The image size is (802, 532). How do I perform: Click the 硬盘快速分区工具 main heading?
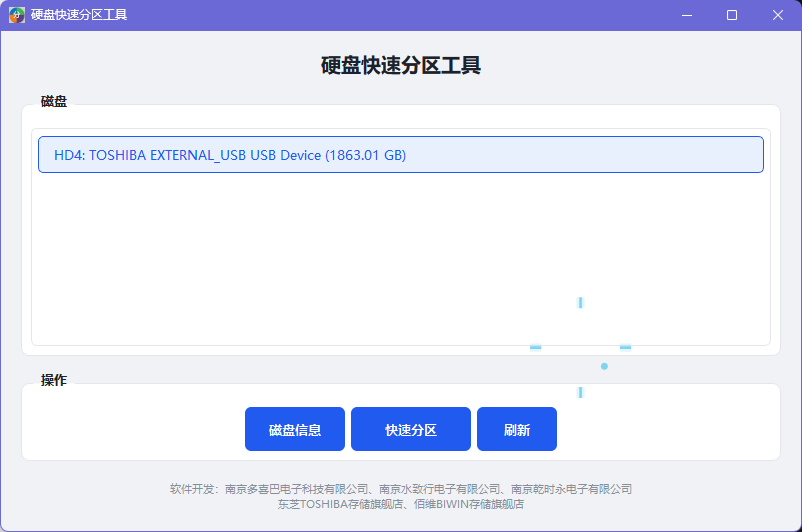point(400,65)
